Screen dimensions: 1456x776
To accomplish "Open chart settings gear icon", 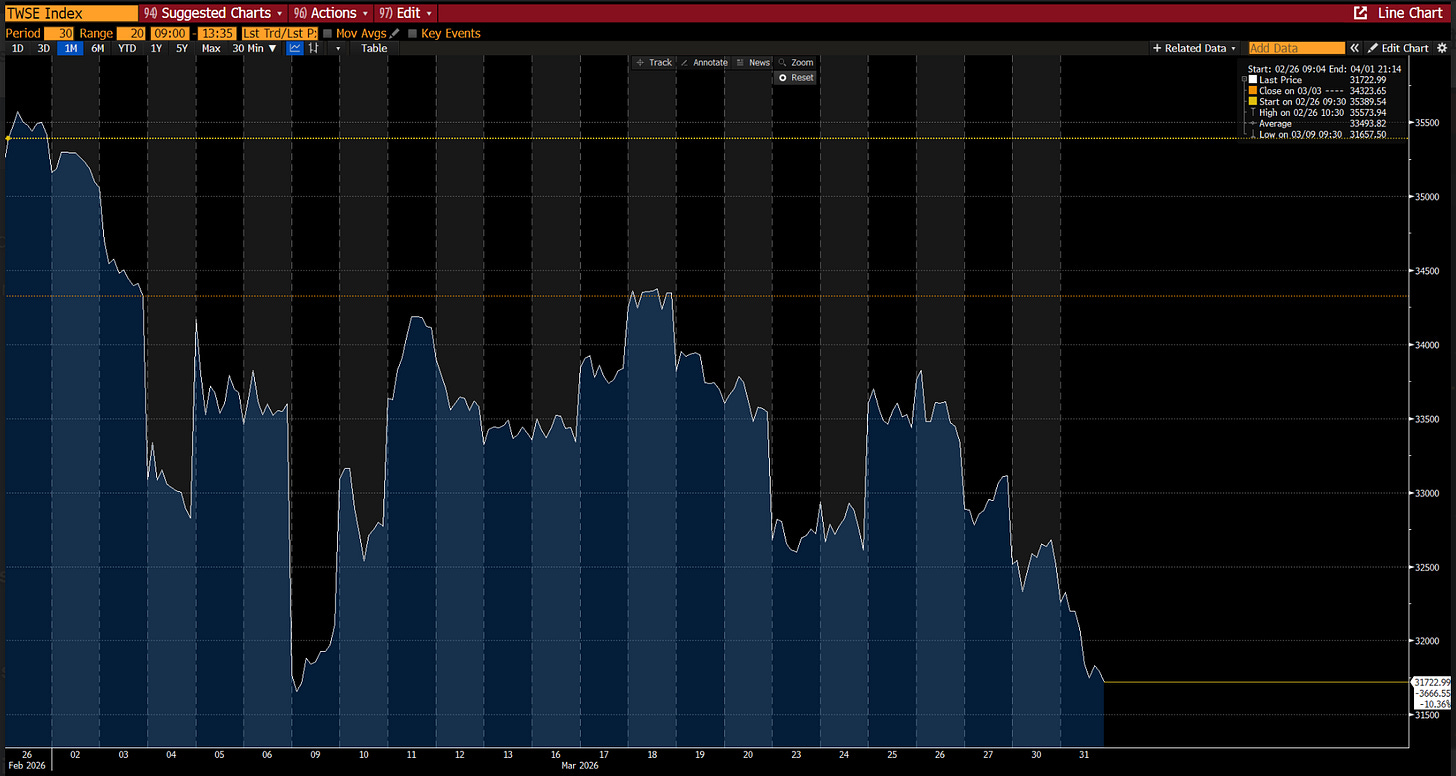I will [x=1441, y=48].
